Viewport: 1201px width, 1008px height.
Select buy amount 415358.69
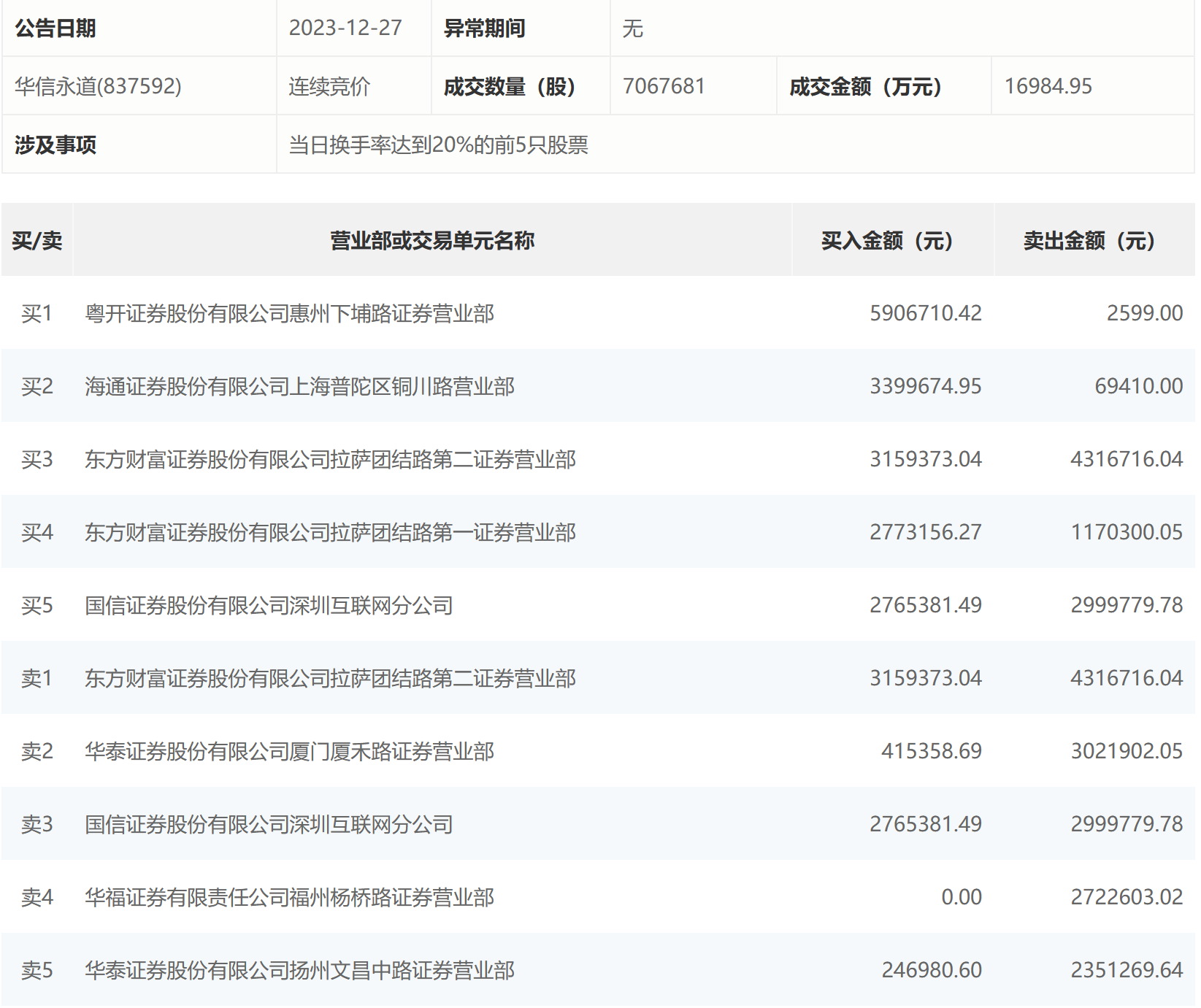click(x=932, y=751)
